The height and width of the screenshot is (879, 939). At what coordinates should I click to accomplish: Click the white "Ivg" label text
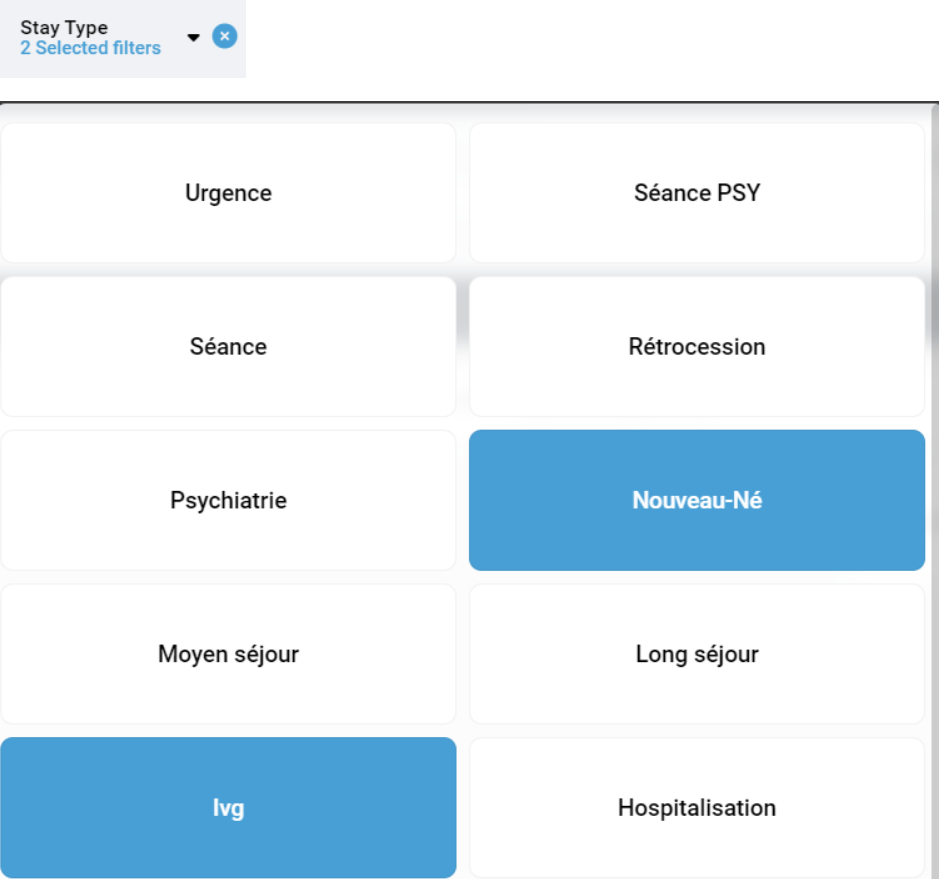coord(228,808)
